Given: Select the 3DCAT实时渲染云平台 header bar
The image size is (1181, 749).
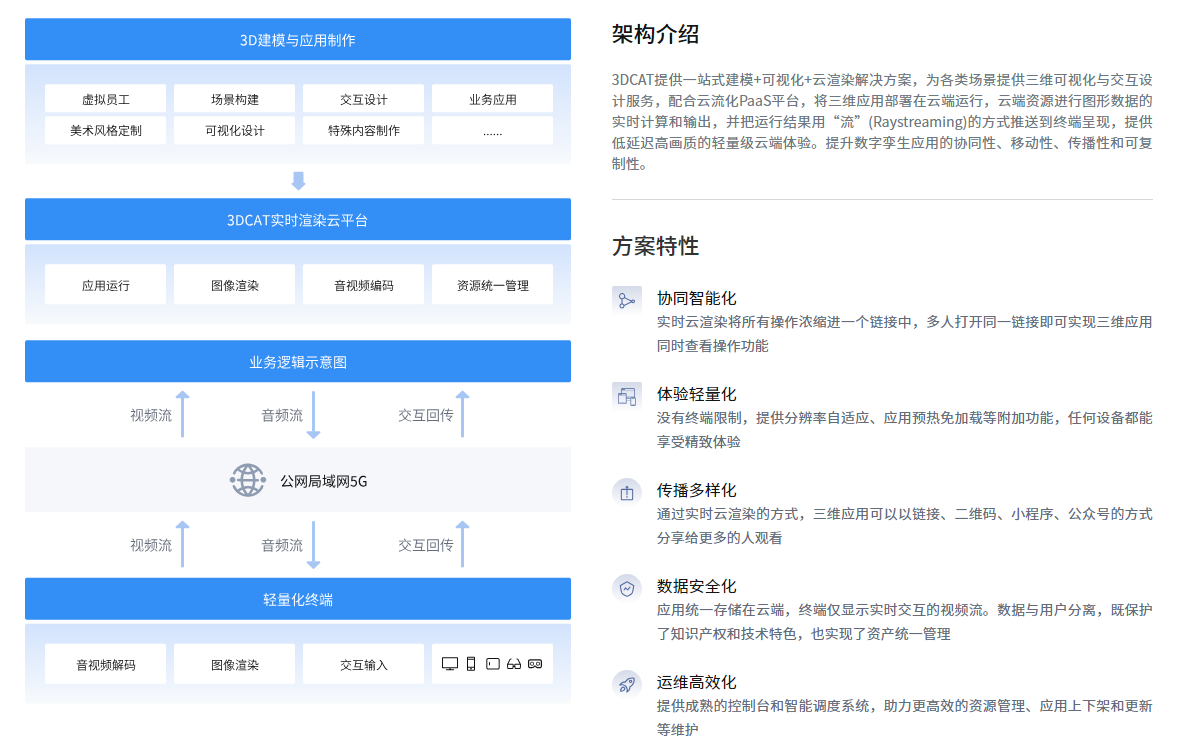Looking at the screenshot, I should pyautogui.click(x=298, y=219).
